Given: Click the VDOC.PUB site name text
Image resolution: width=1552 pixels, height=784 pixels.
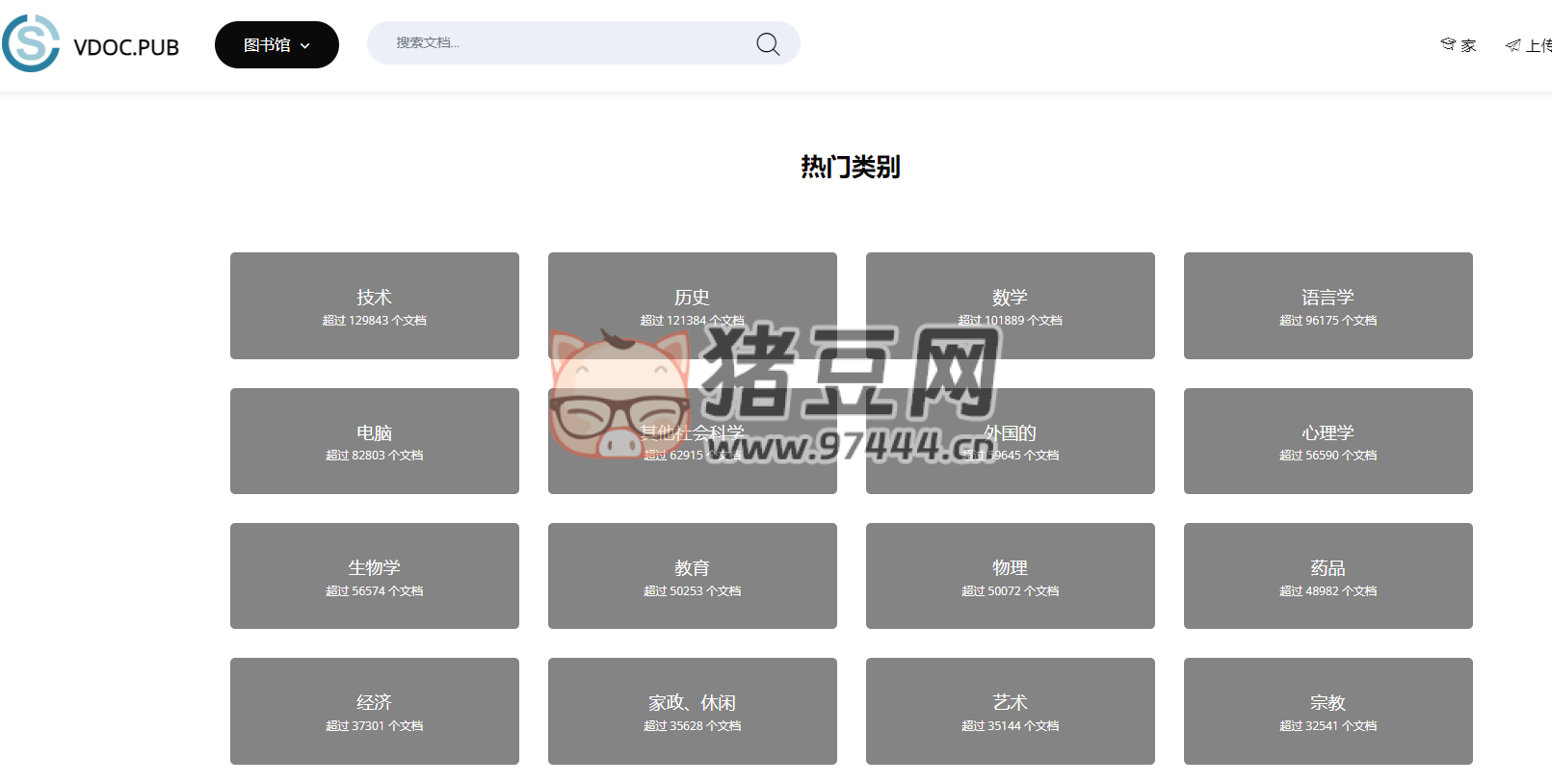Looking at the screenshot, I should click(x=126, y=47).
